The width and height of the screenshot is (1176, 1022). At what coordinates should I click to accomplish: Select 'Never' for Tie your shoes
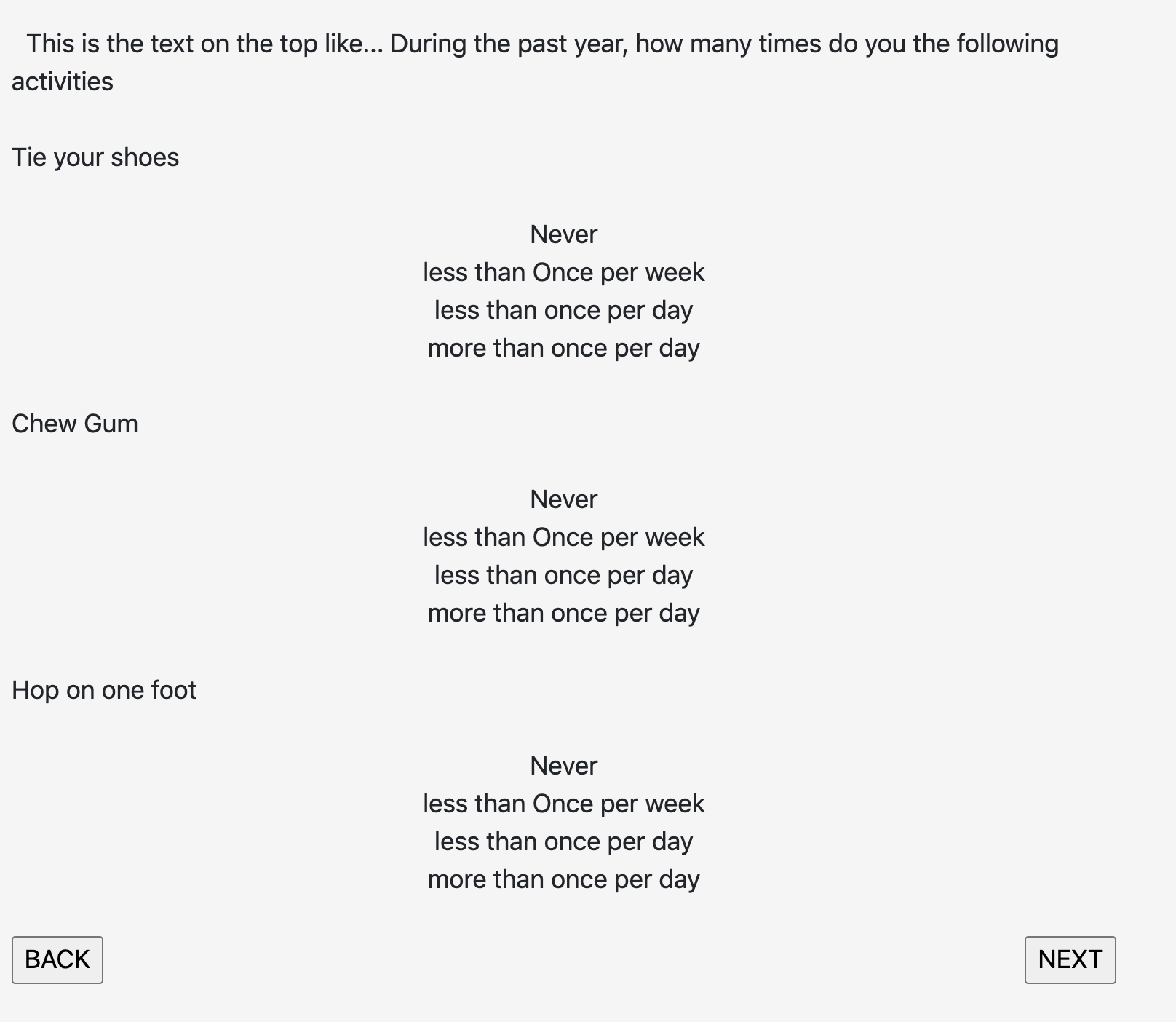click(563, 234)
